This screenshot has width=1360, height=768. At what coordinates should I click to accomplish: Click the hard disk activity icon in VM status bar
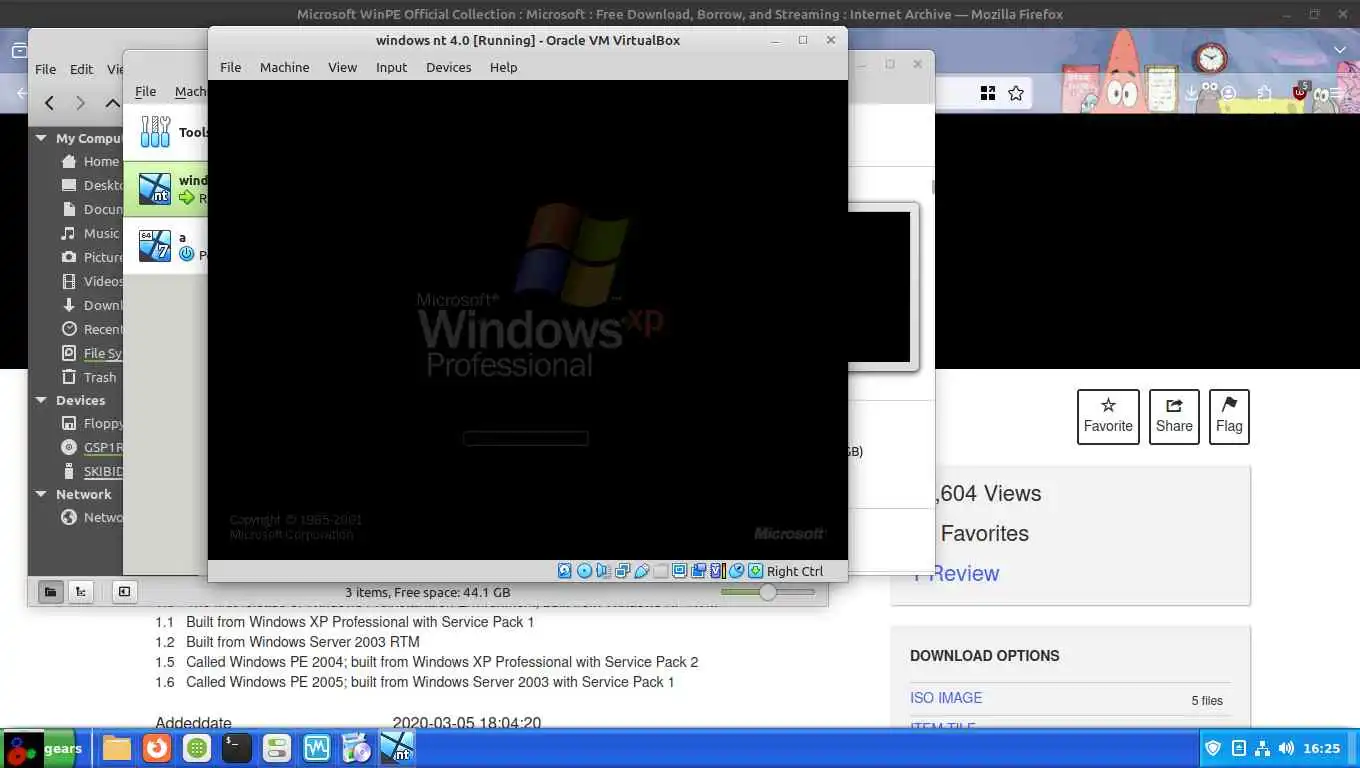tap(564, 571)
